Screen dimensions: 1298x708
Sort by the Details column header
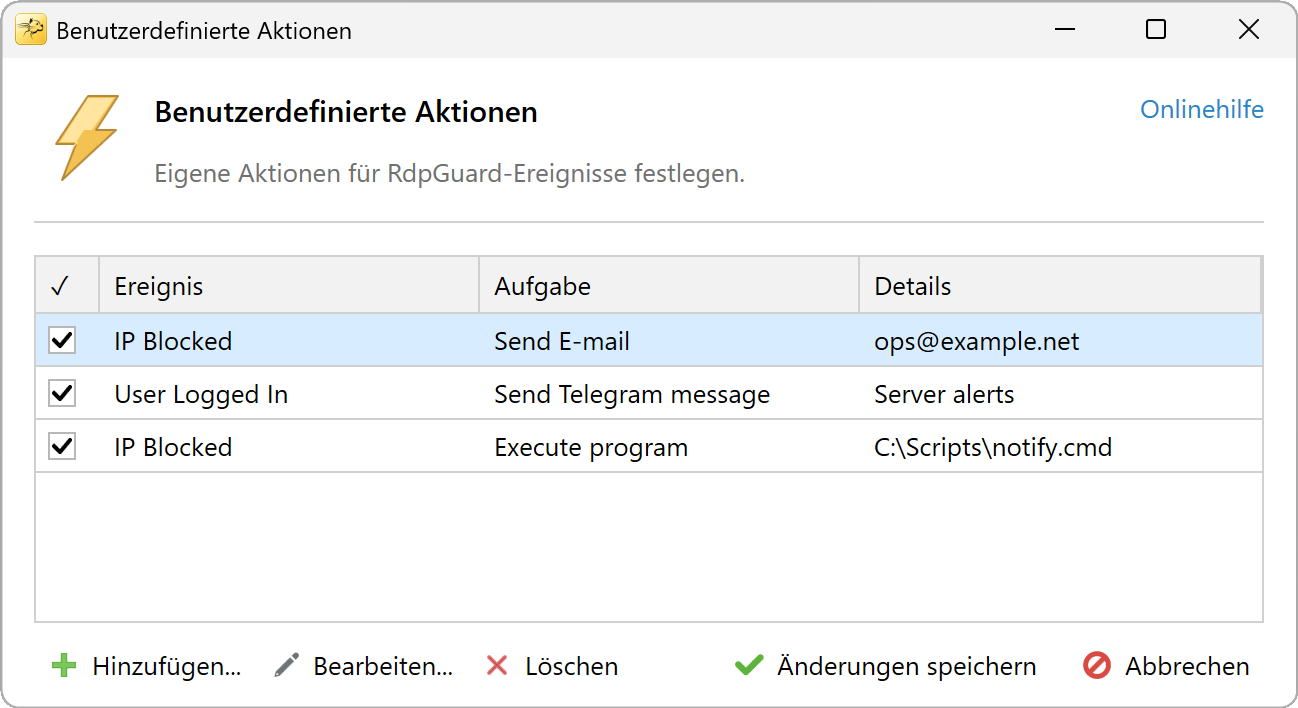point(1060,286)
